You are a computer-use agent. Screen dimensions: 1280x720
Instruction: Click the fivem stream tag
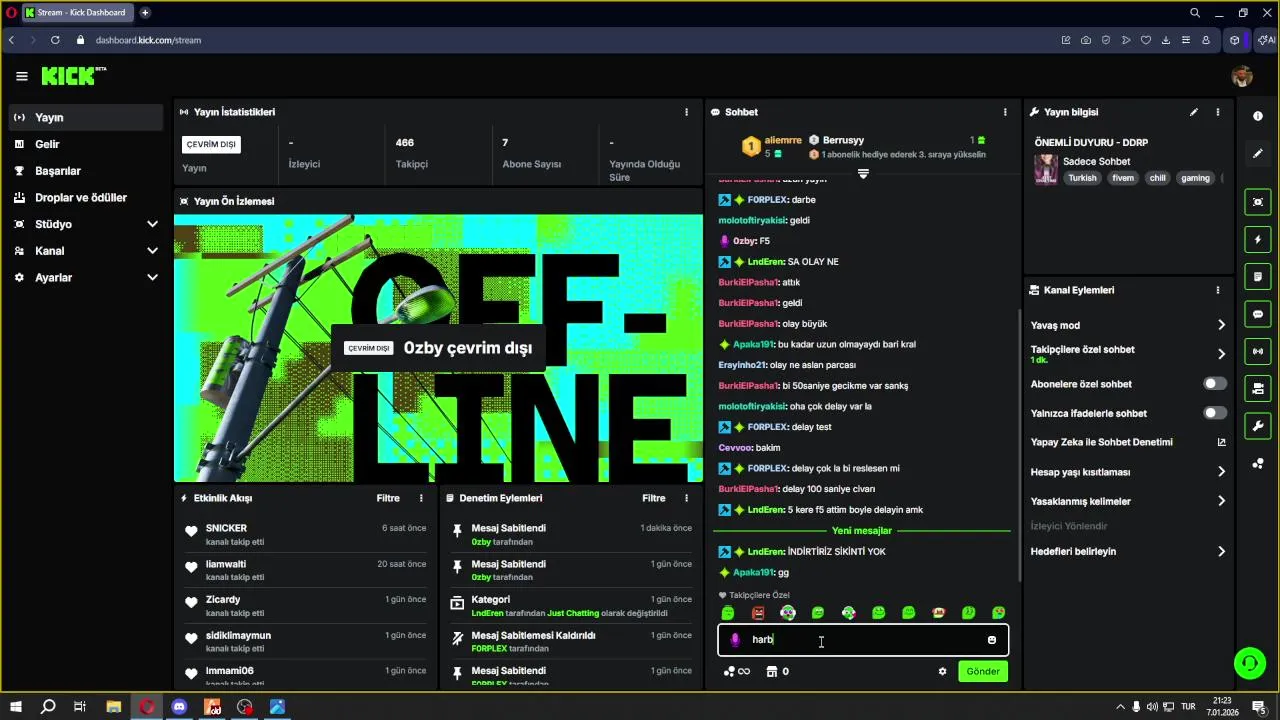click(1123, 178)
